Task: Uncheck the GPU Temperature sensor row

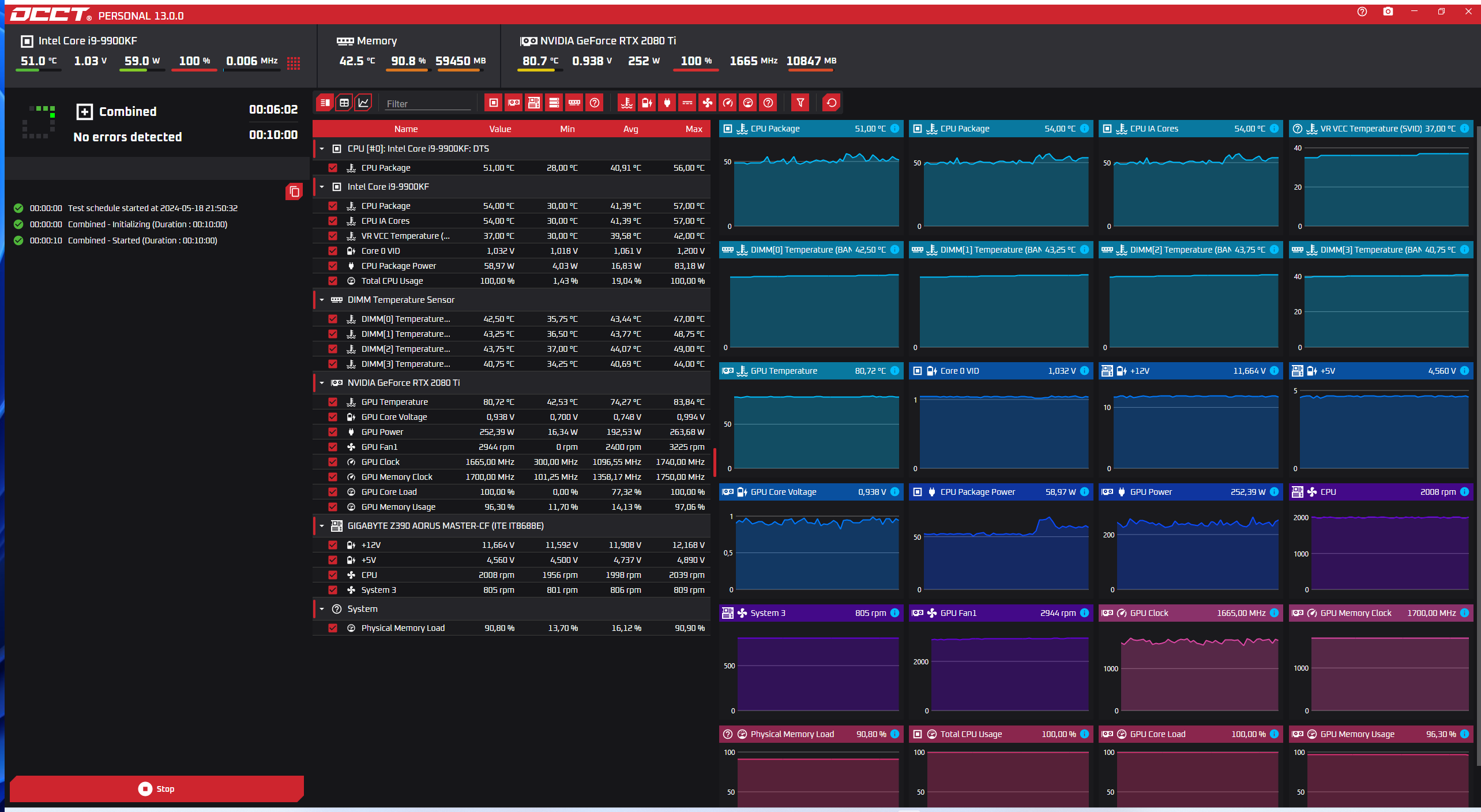Action: pyautogui.click(x=333, y=402)
